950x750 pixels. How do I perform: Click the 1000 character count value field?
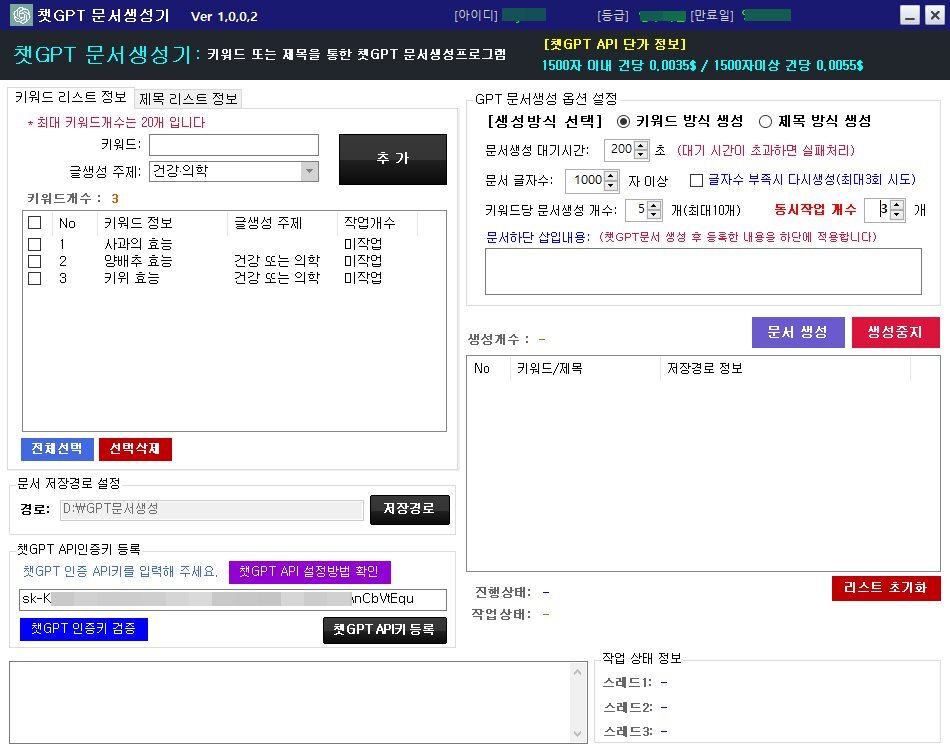[x=585, y=181]
